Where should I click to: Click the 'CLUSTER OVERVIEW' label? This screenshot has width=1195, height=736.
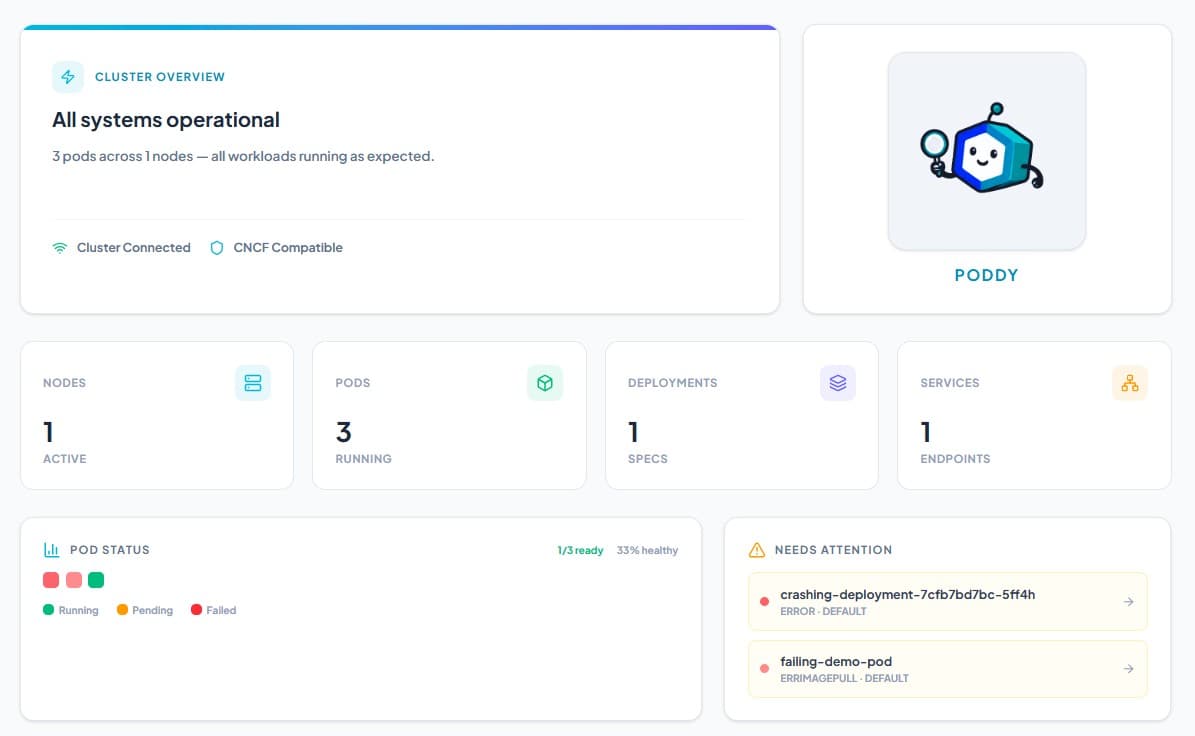[159, 77]
